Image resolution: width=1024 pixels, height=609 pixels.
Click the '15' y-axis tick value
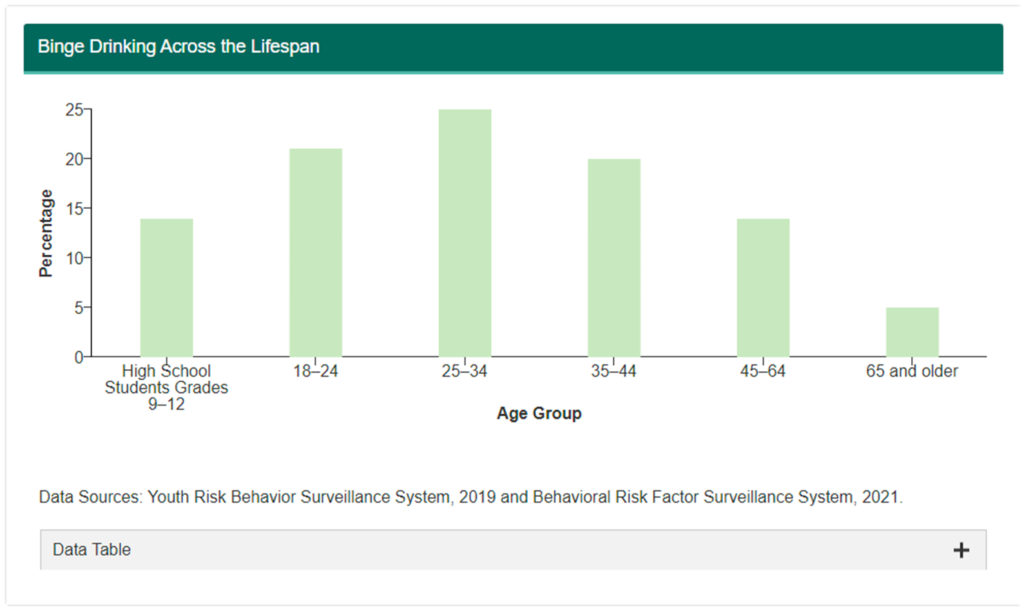(74, 209)
